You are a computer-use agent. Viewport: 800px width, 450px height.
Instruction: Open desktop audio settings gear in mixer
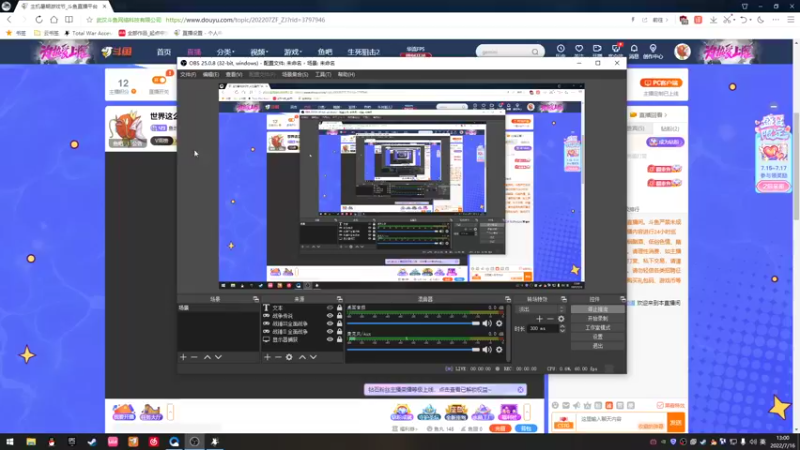(x=499, y=323)
